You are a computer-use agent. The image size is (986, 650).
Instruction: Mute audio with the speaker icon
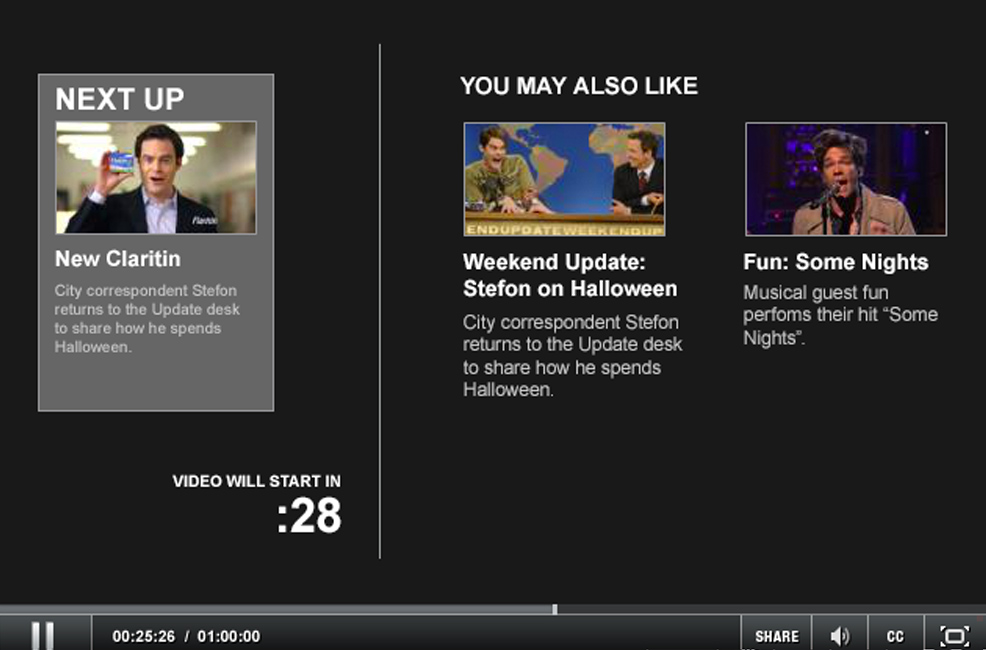(839, 636)
